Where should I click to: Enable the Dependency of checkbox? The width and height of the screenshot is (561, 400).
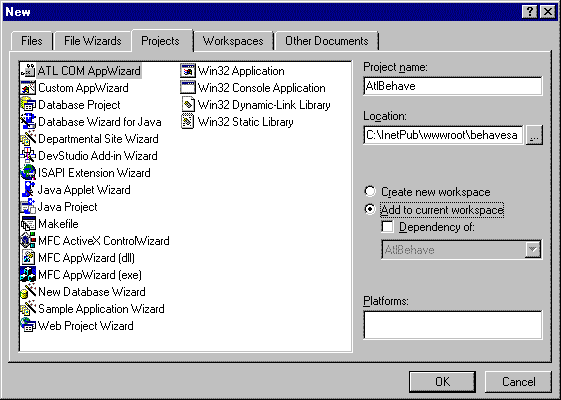(387, 226)
